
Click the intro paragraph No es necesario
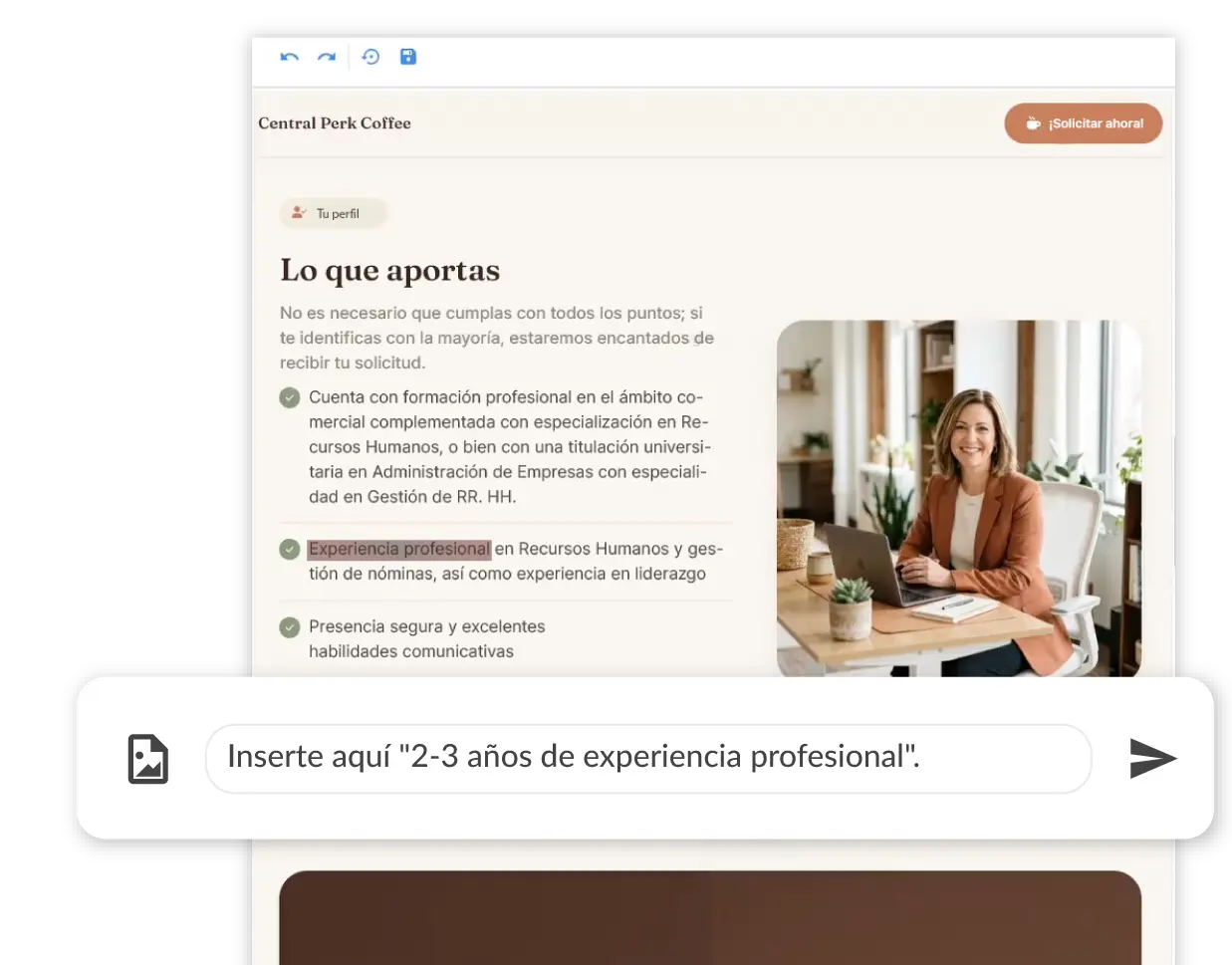click(497, 338)
